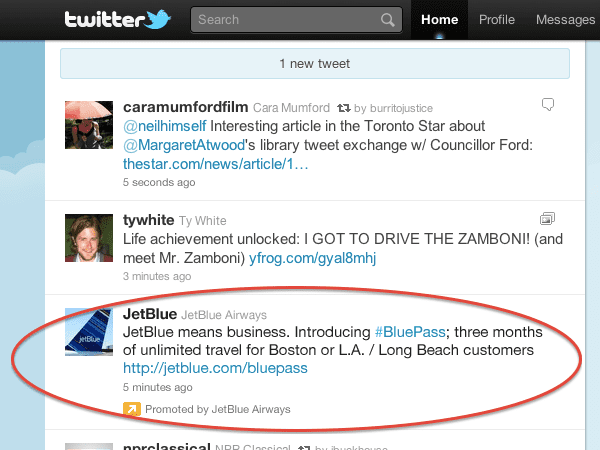Click the retweet icon beside burritojustice
Screen dimensions: 600x450
click(x=342, y=105)
